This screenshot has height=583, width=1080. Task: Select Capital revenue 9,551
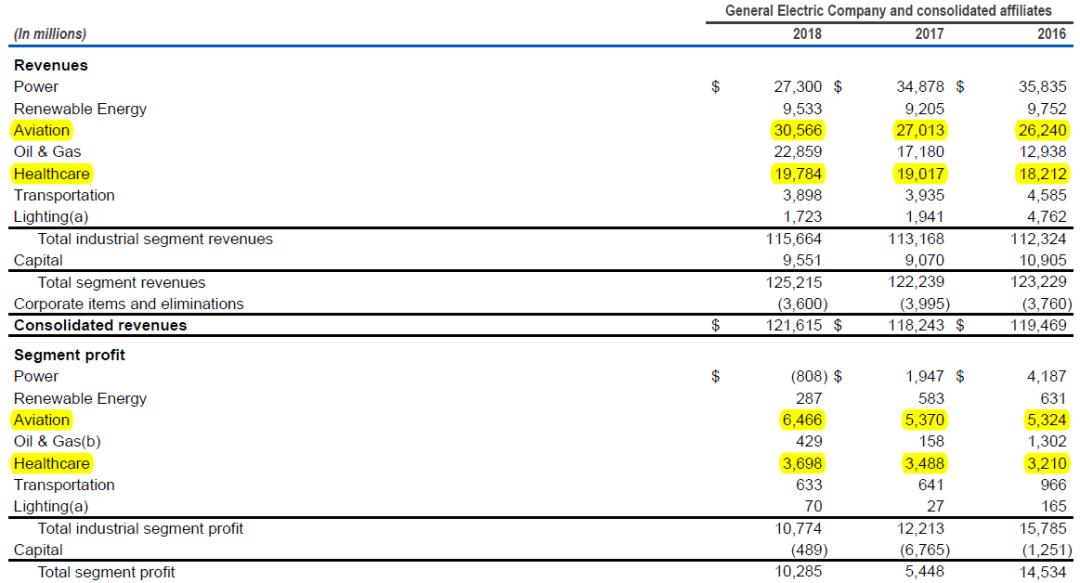(802, 260)
